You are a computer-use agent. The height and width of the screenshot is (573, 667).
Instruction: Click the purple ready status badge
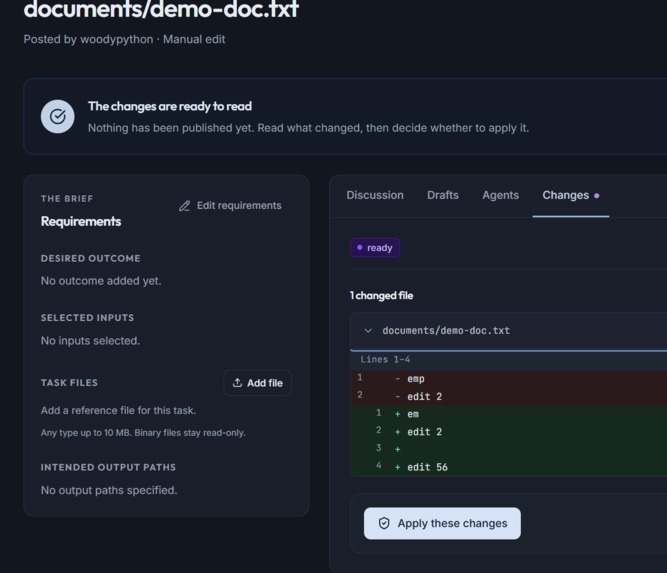(x=374, y=248)
